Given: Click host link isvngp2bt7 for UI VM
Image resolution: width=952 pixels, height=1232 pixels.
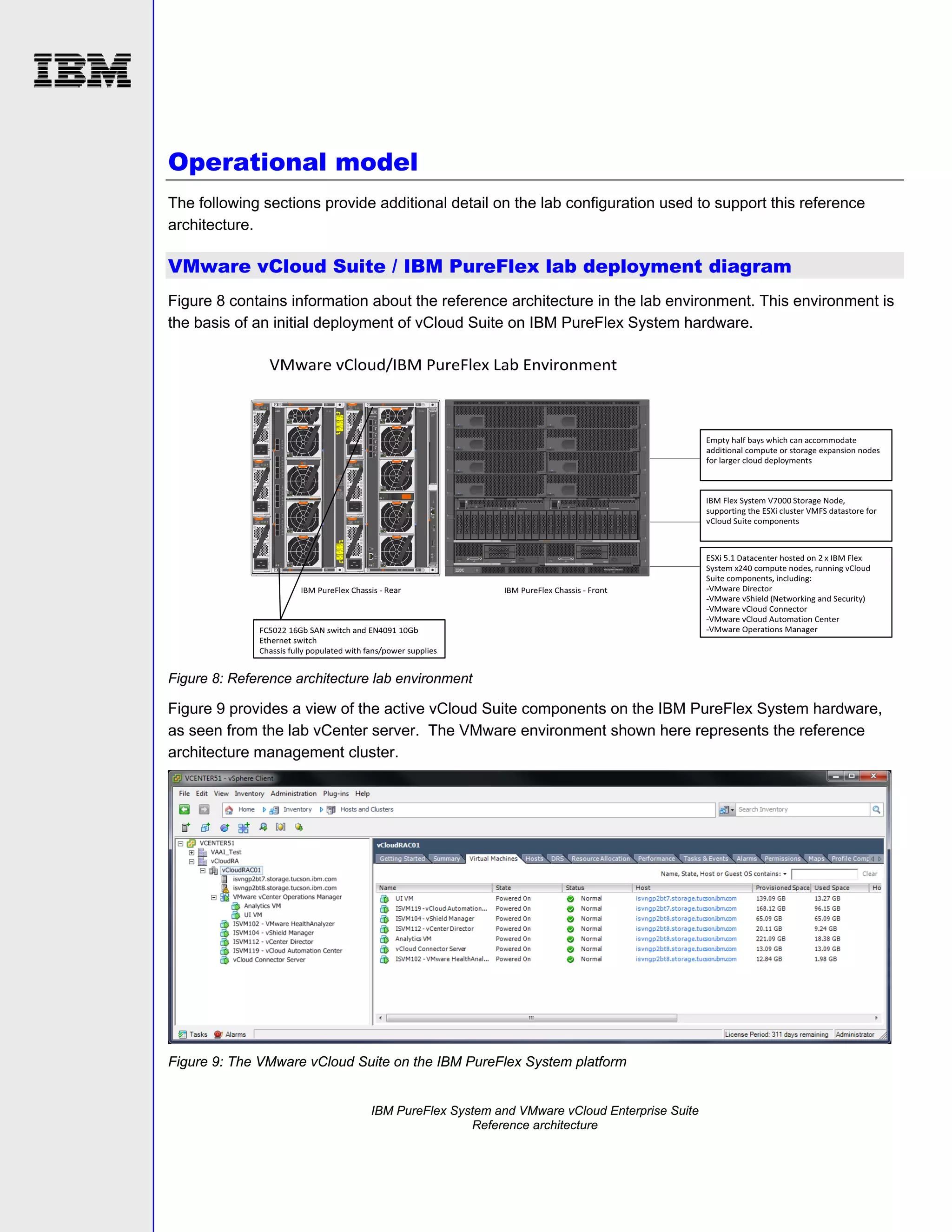Looking at the screenshot, I should [x=686, y=899].
